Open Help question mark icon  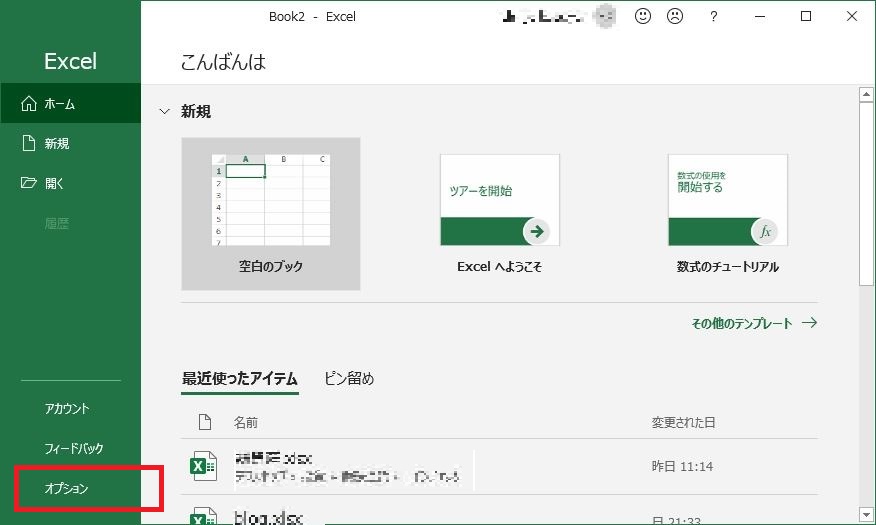[713, 17]
